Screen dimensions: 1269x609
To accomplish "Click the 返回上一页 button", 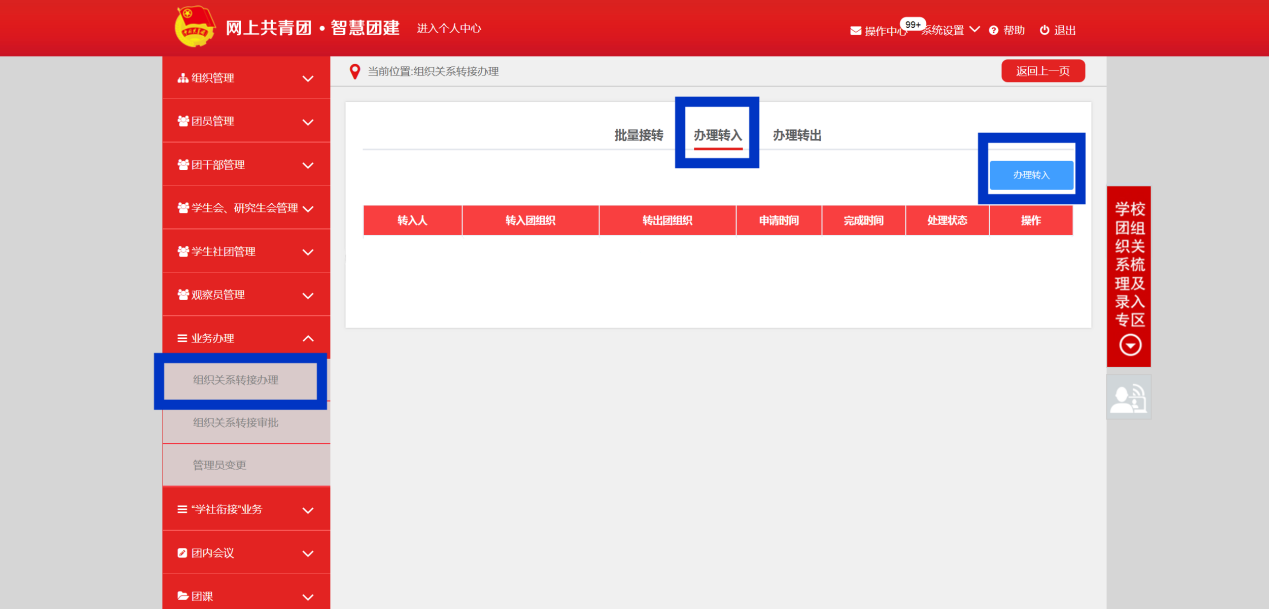I will coord(1042,71).
